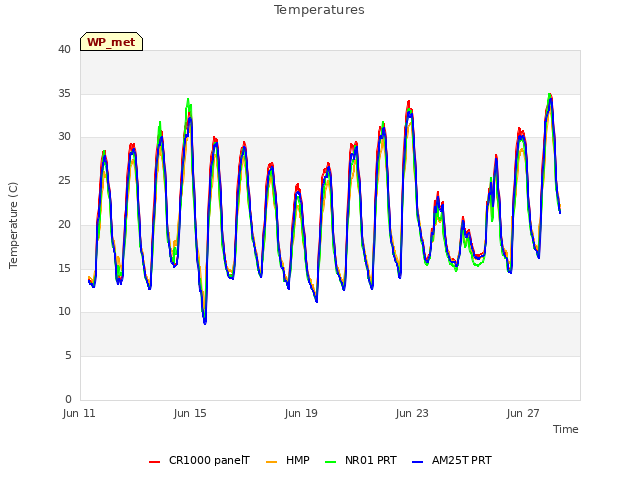Click the 5 y-axis tick label
This screenshot has height=480, width=640.
pos(68,356)
